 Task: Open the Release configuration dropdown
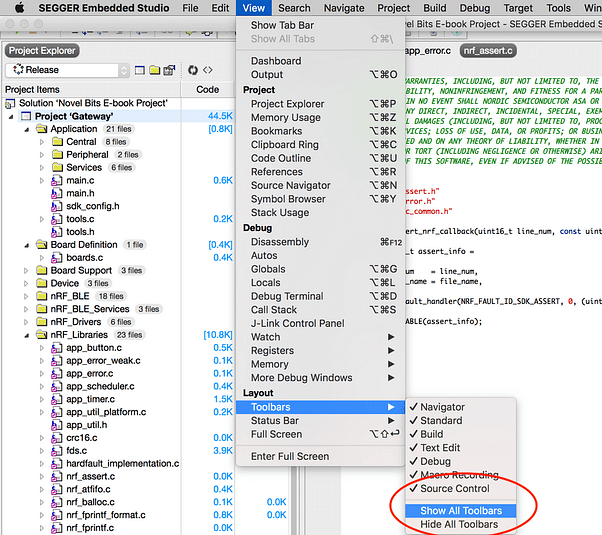pyautogui.click(x=67, y=70)
